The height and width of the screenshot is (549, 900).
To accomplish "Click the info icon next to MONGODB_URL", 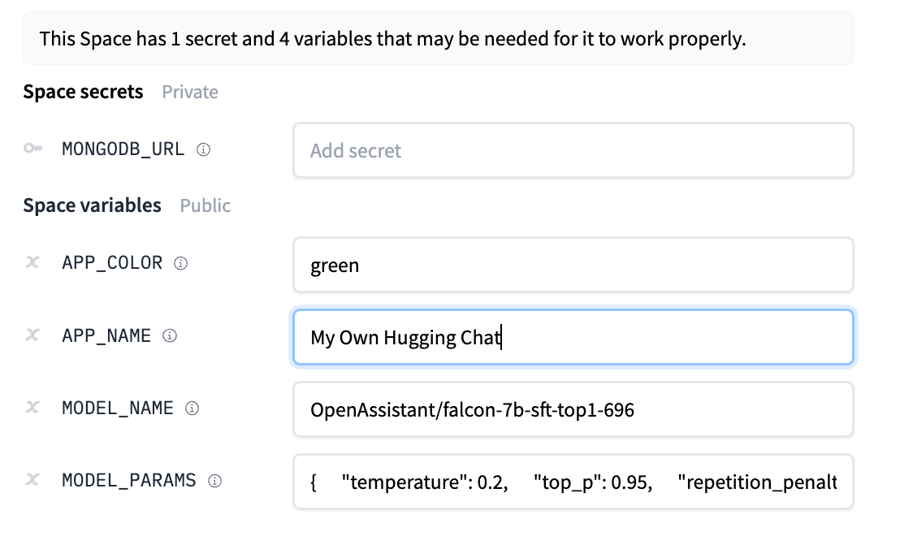I will [203, 150].
